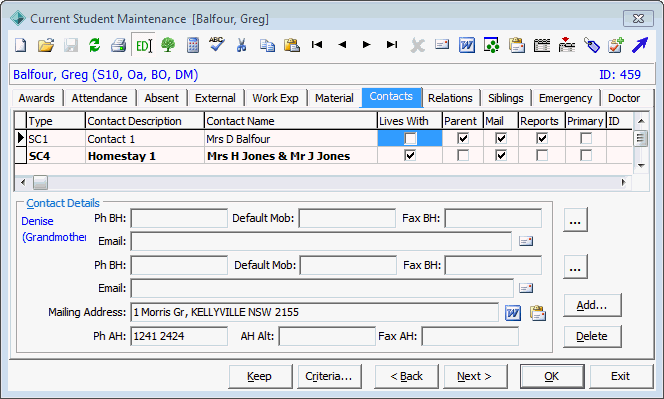Image resolution: width=664 pixels, height=399 pixels.
Task: Toggle Mail checkbox for Mrs D Balfour
Action: coord(501,139)
